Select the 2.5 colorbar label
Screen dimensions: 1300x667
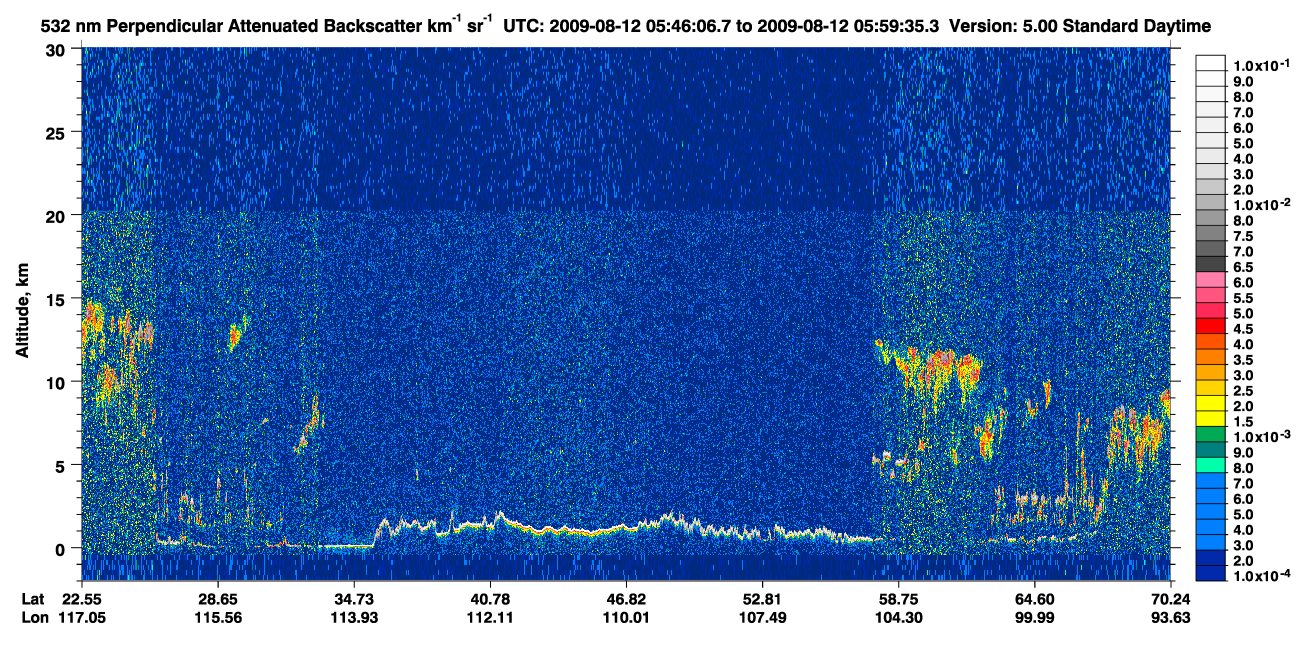tap(1242, 391)
